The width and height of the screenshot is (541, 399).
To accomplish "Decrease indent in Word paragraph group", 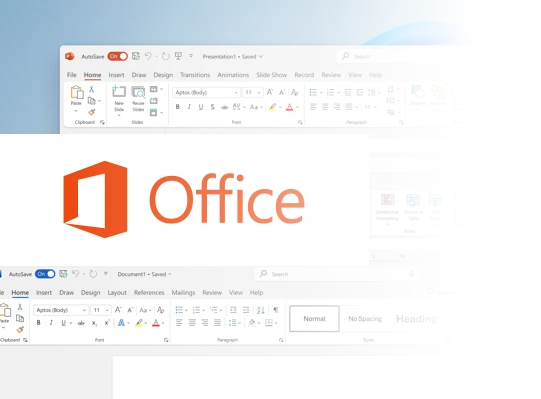I will coord(233,310).
